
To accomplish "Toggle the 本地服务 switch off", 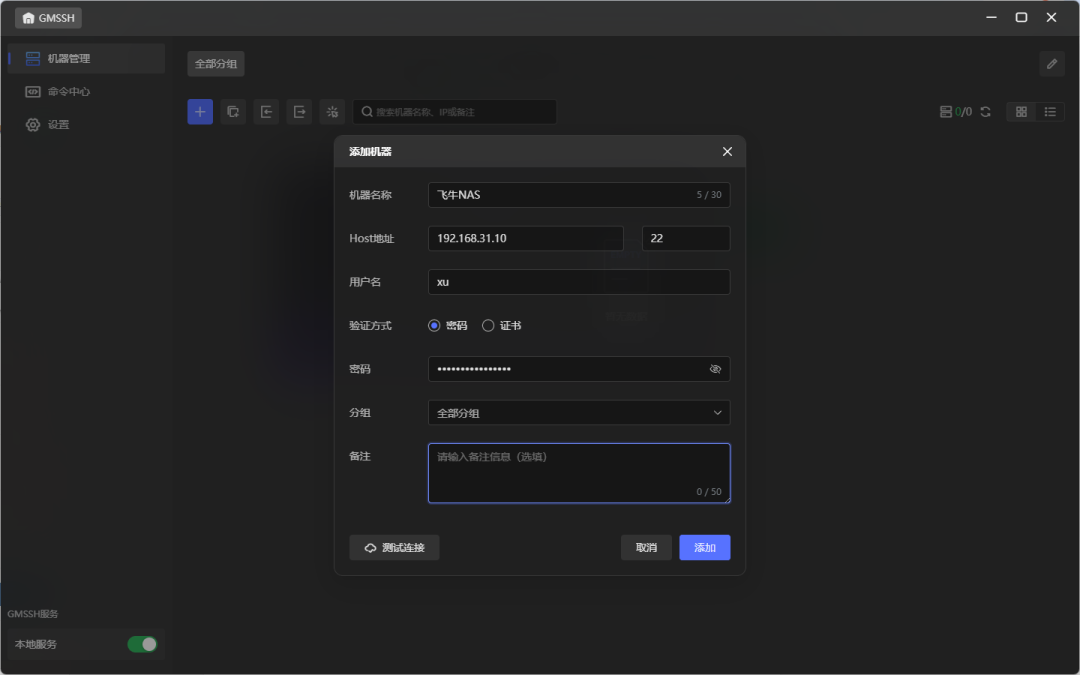I will point(142,644).
